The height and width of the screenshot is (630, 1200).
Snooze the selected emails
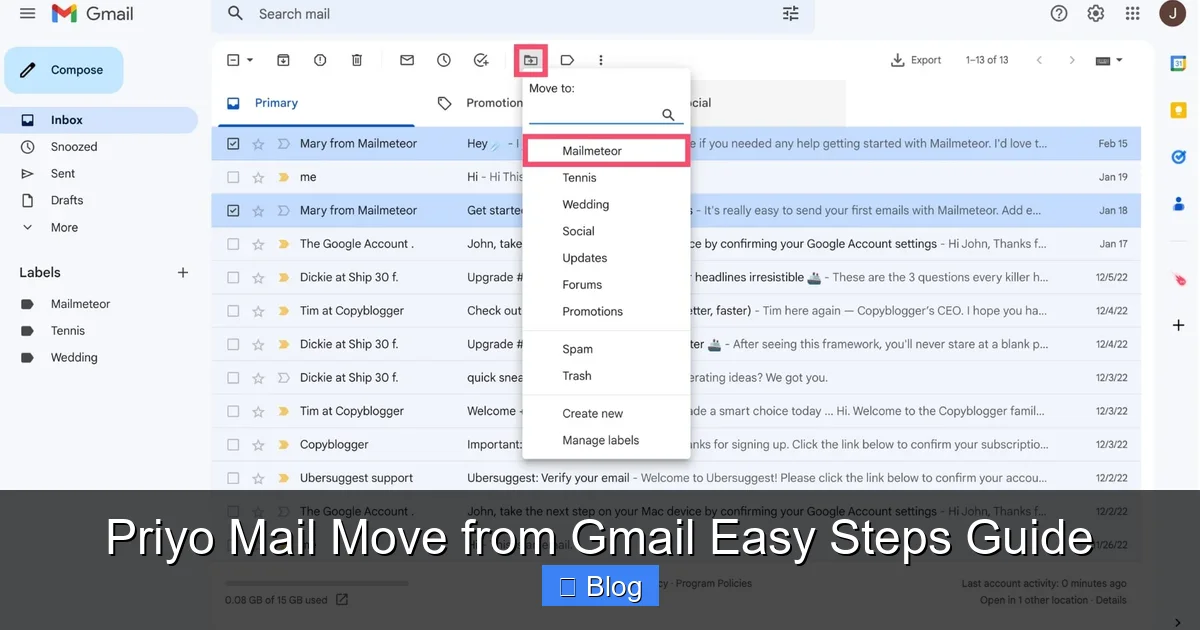coord(443,60)
